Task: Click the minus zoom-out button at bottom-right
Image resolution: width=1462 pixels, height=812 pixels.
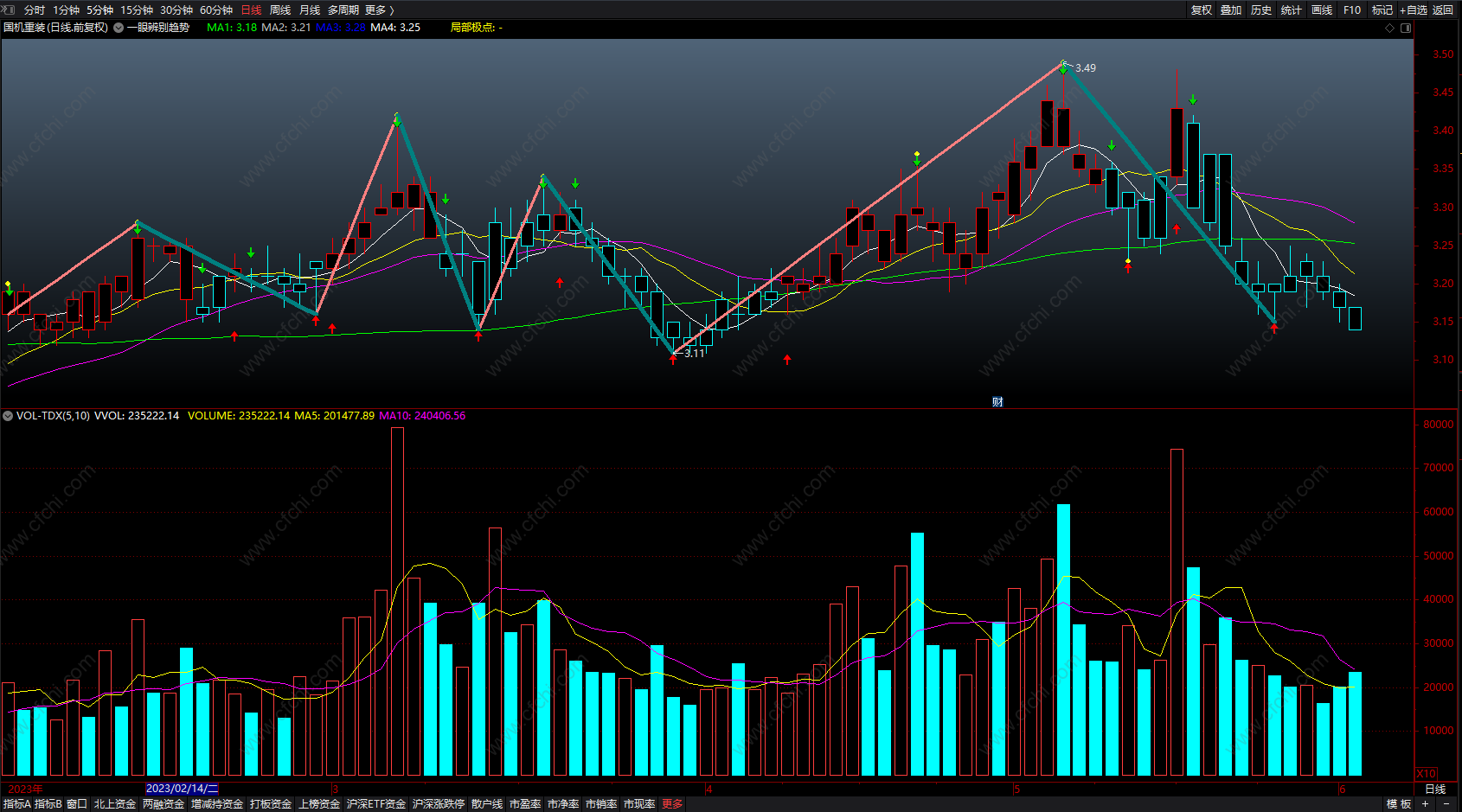Action: (1447, 804)
